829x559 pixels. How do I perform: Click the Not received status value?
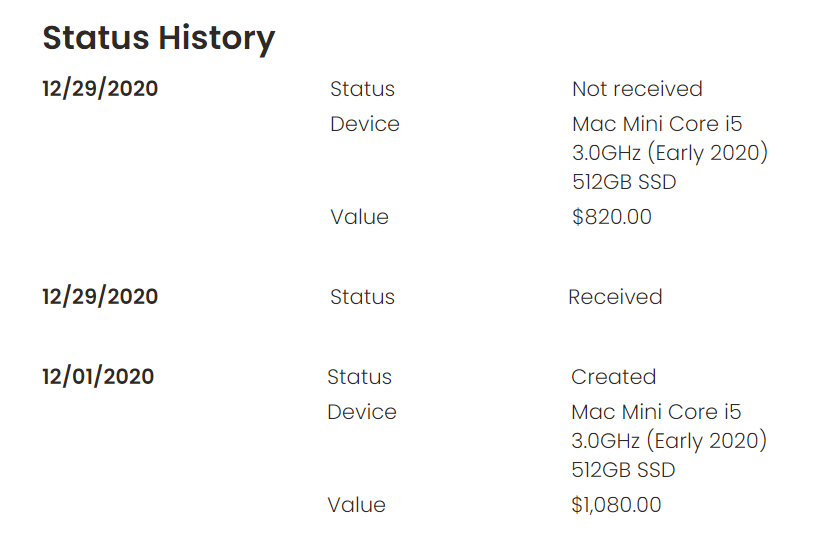pos(637,89)
